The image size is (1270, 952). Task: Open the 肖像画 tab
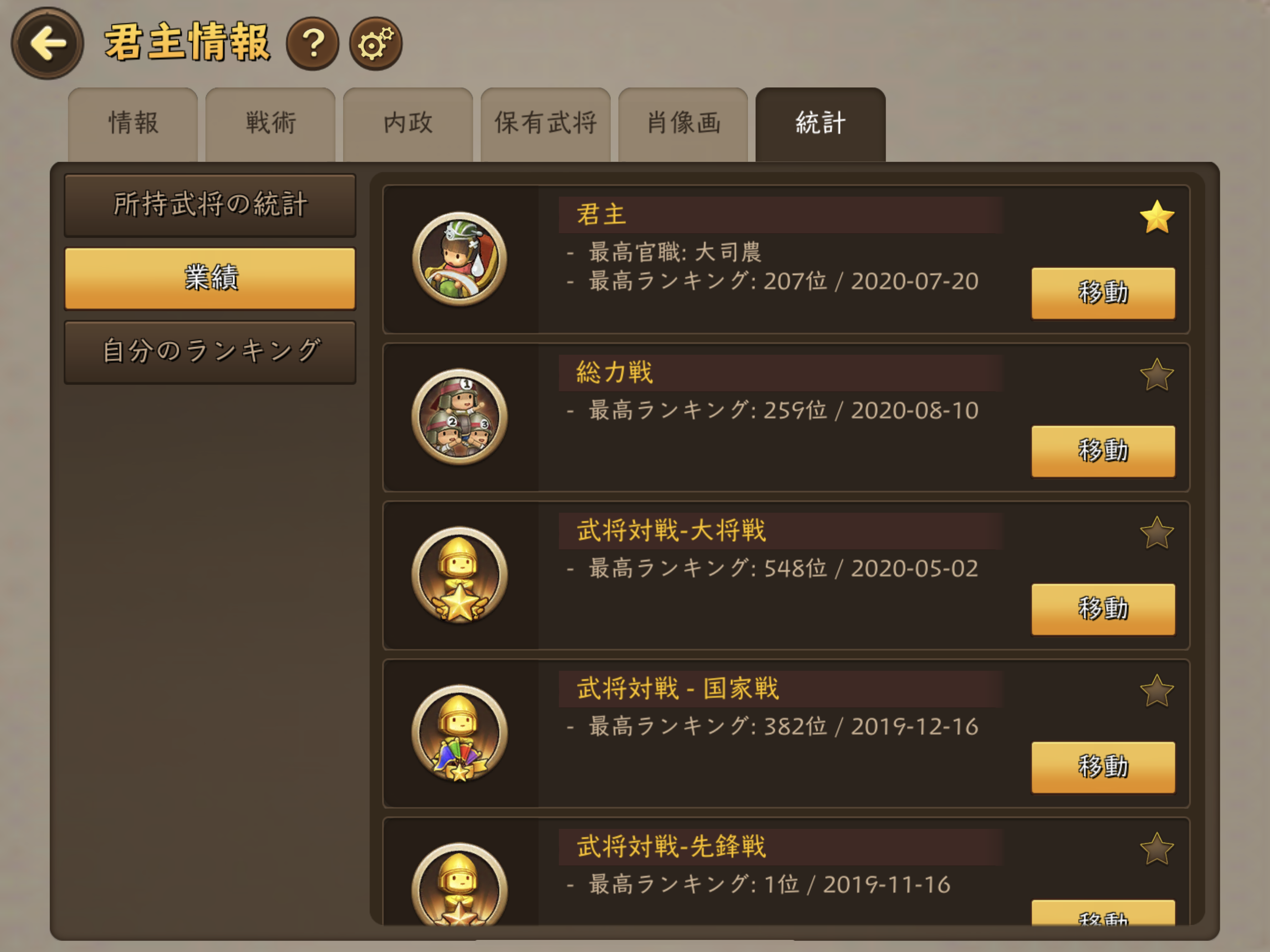coord(683,124)
